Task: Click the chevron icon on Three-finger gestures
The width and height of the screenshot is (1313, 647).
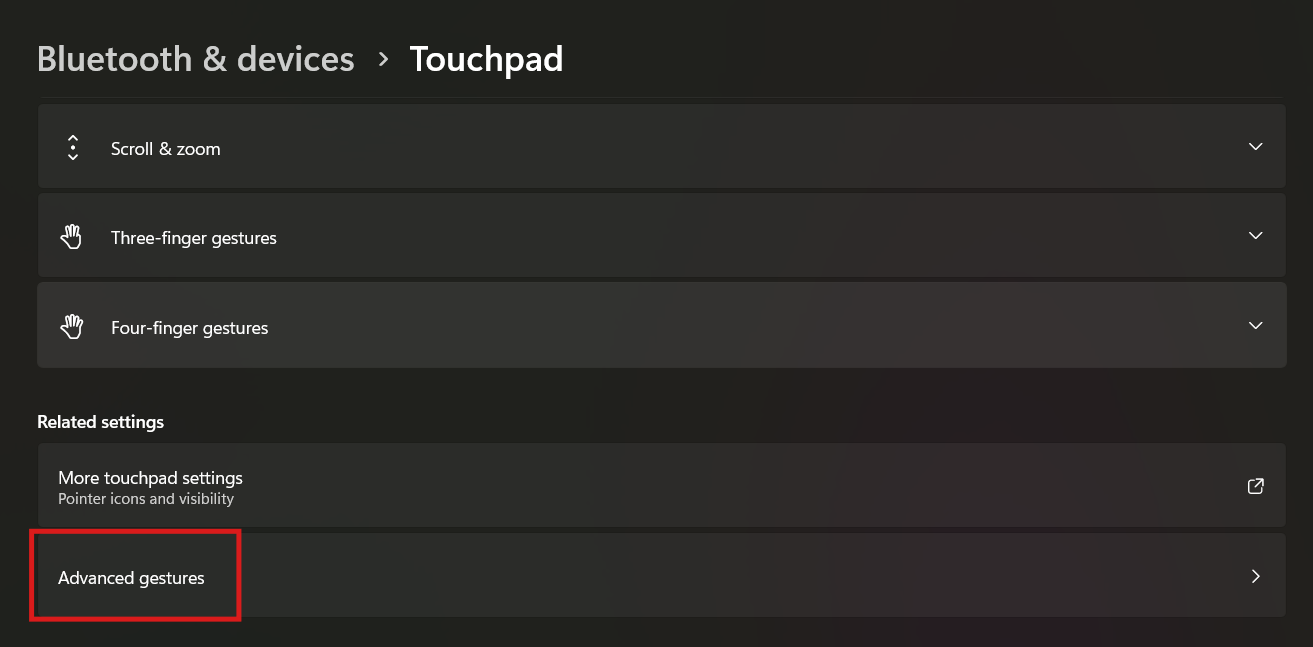Action: tap(1255, 236)
